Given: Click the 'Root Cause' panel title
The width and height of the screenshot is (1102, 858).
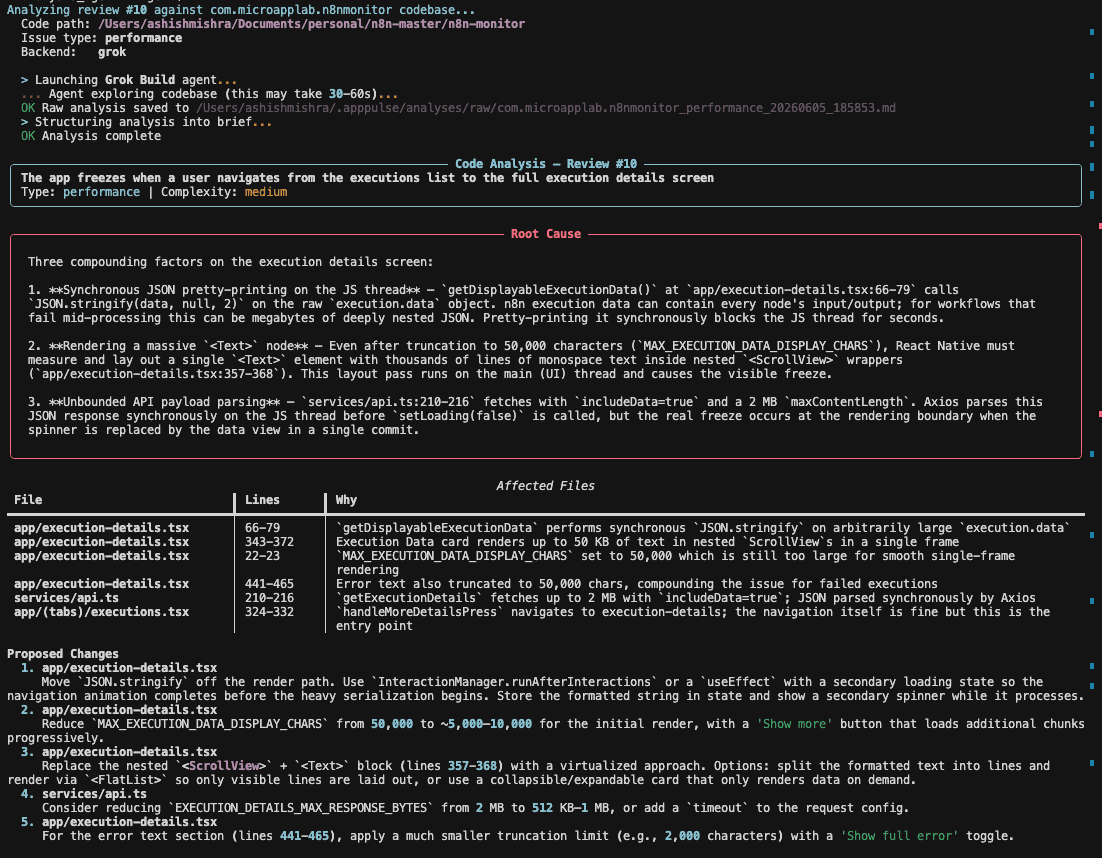Looking at the screenshot, I should (x=545, y=234).
